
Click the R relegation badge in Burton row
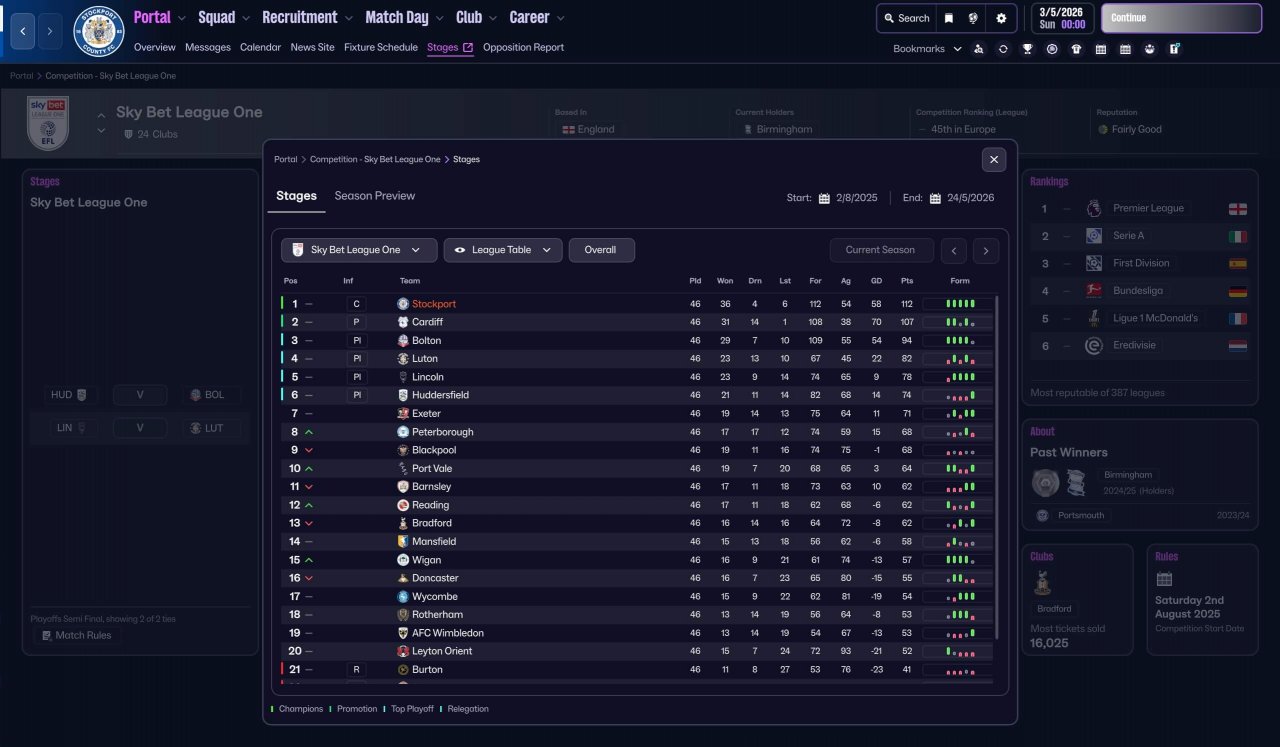coord(356,669)
